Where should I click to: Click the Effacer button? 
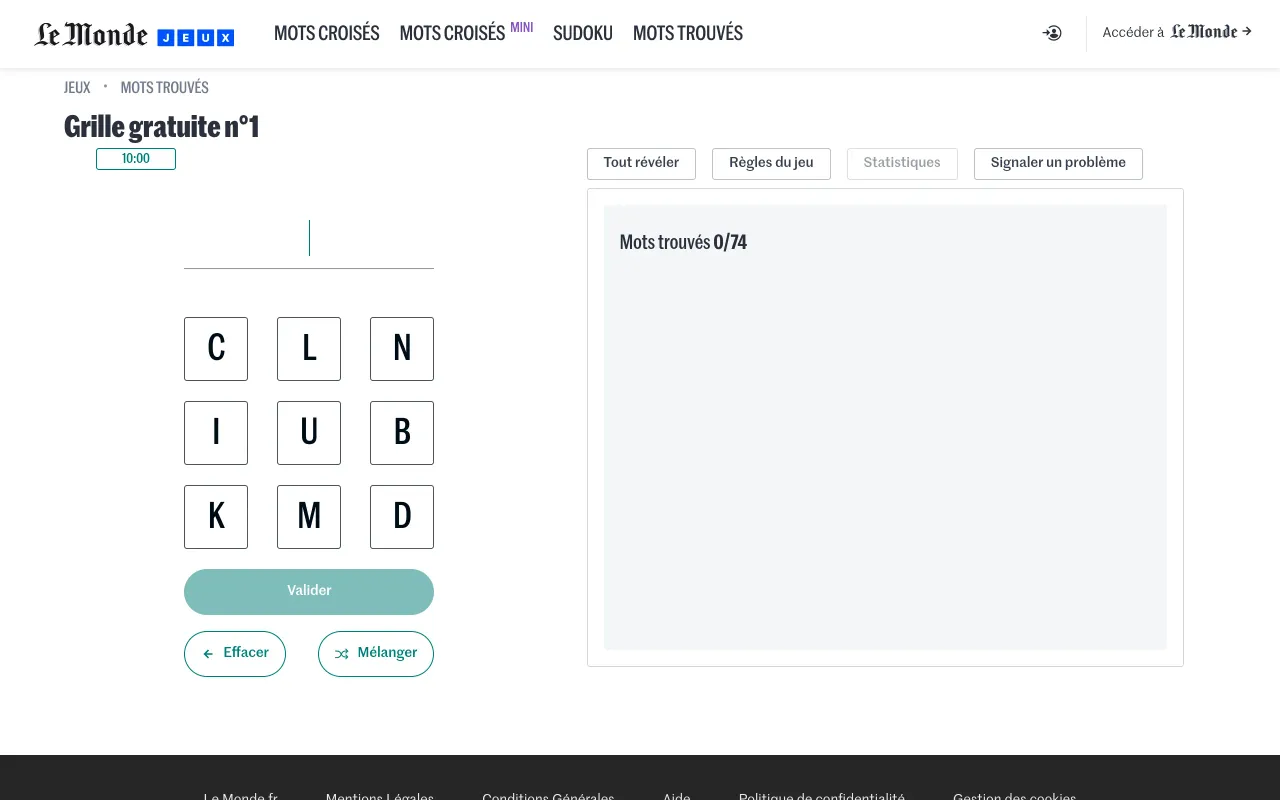click(235, 654)
